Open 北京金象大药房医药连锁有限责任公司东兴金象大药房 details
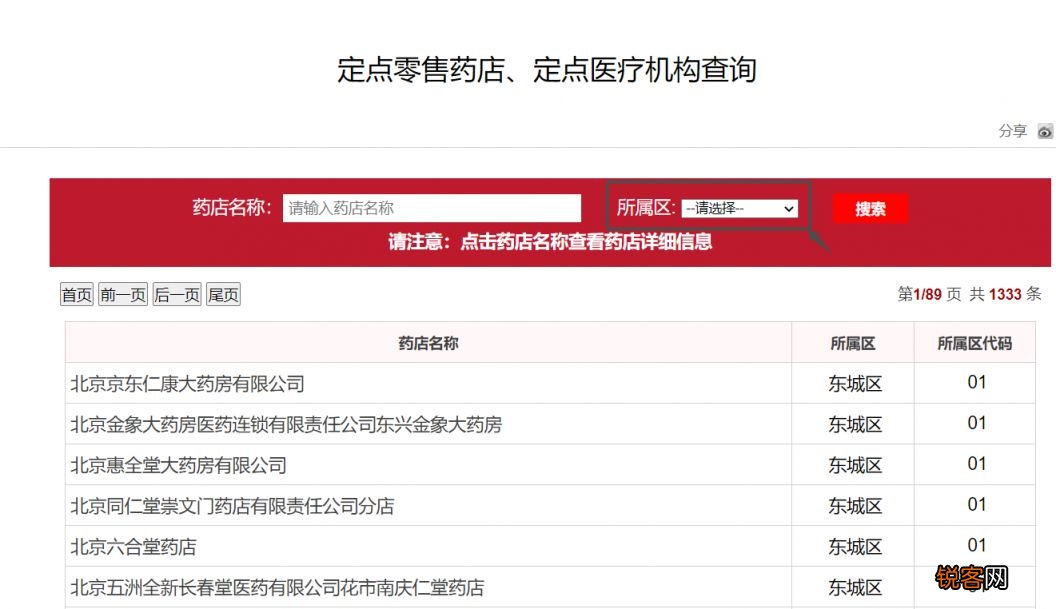Screen dimensions: 1056x609 pos(286,424)
